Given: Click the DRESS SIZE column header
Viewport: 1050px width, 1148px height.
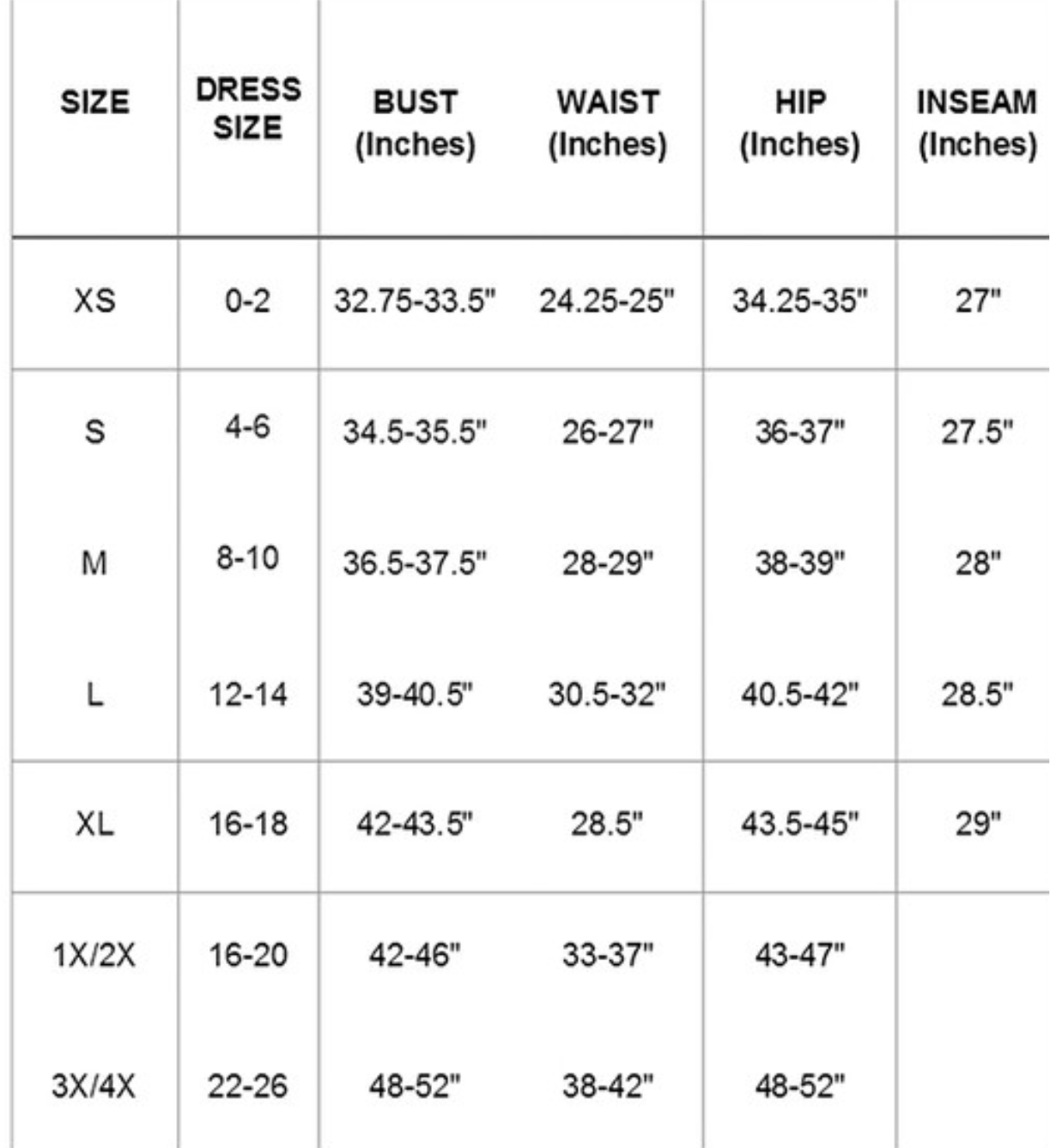Looking at the screenshot, I should 247,108.
